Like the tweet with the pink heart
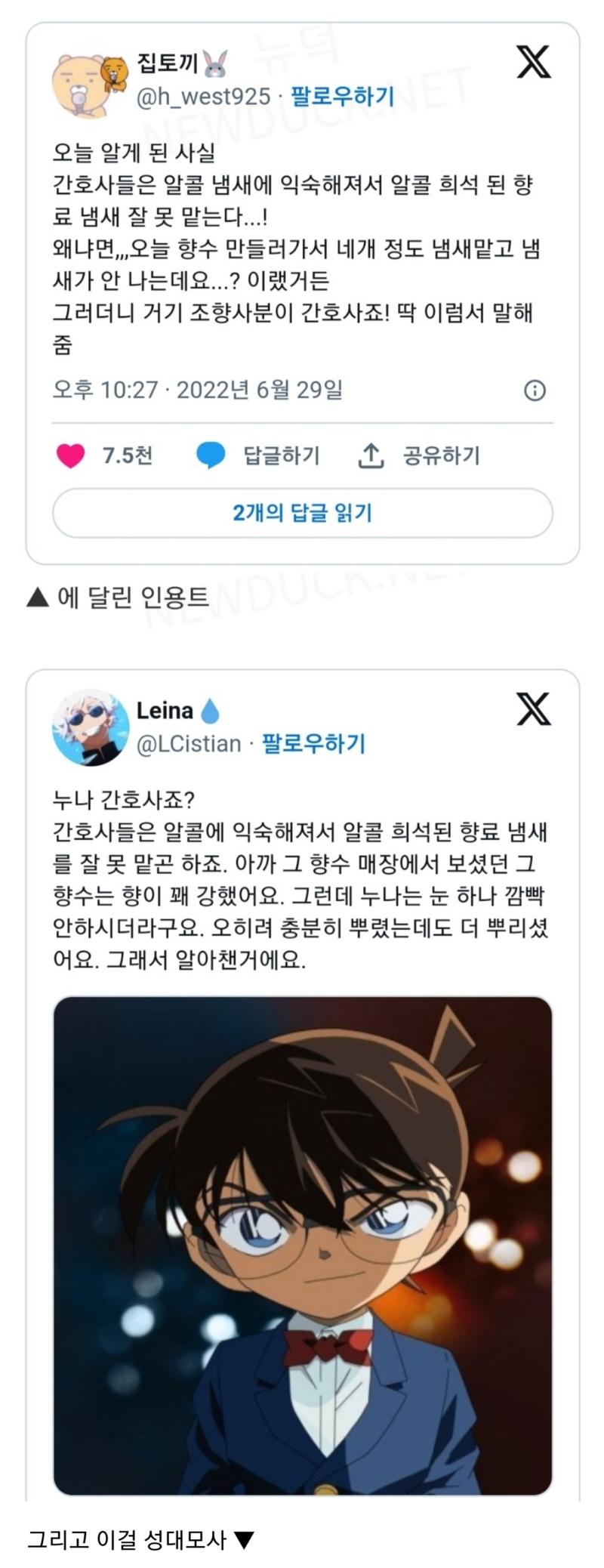The image size is (604, 1568). 71,456
